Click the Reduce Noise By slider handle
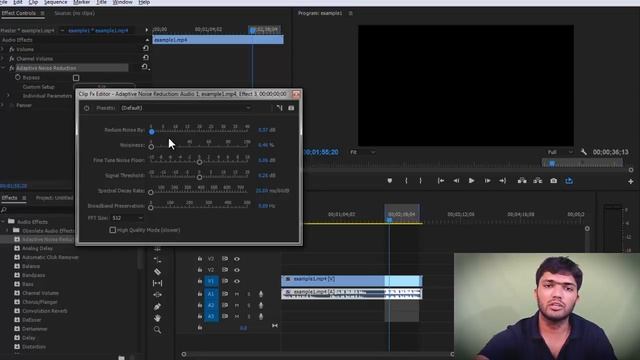 [x=151, y=131]
